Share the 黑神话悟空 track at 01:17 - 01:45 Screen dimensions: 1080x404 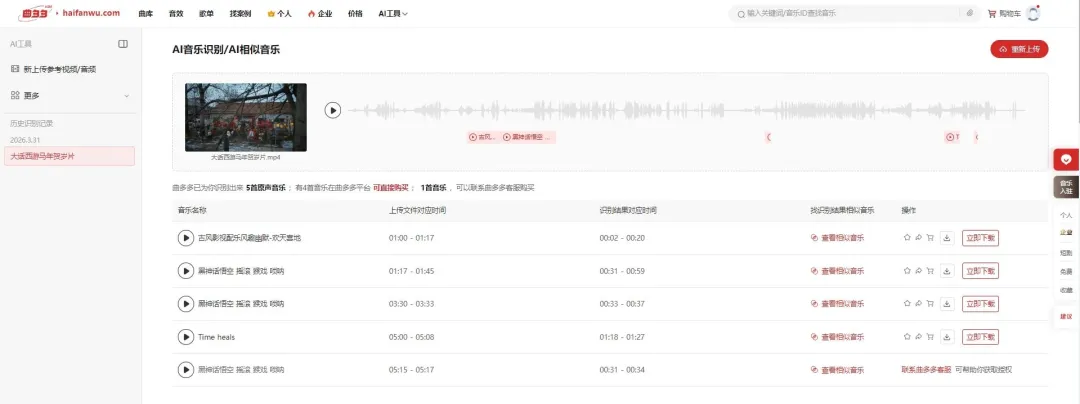918,271
